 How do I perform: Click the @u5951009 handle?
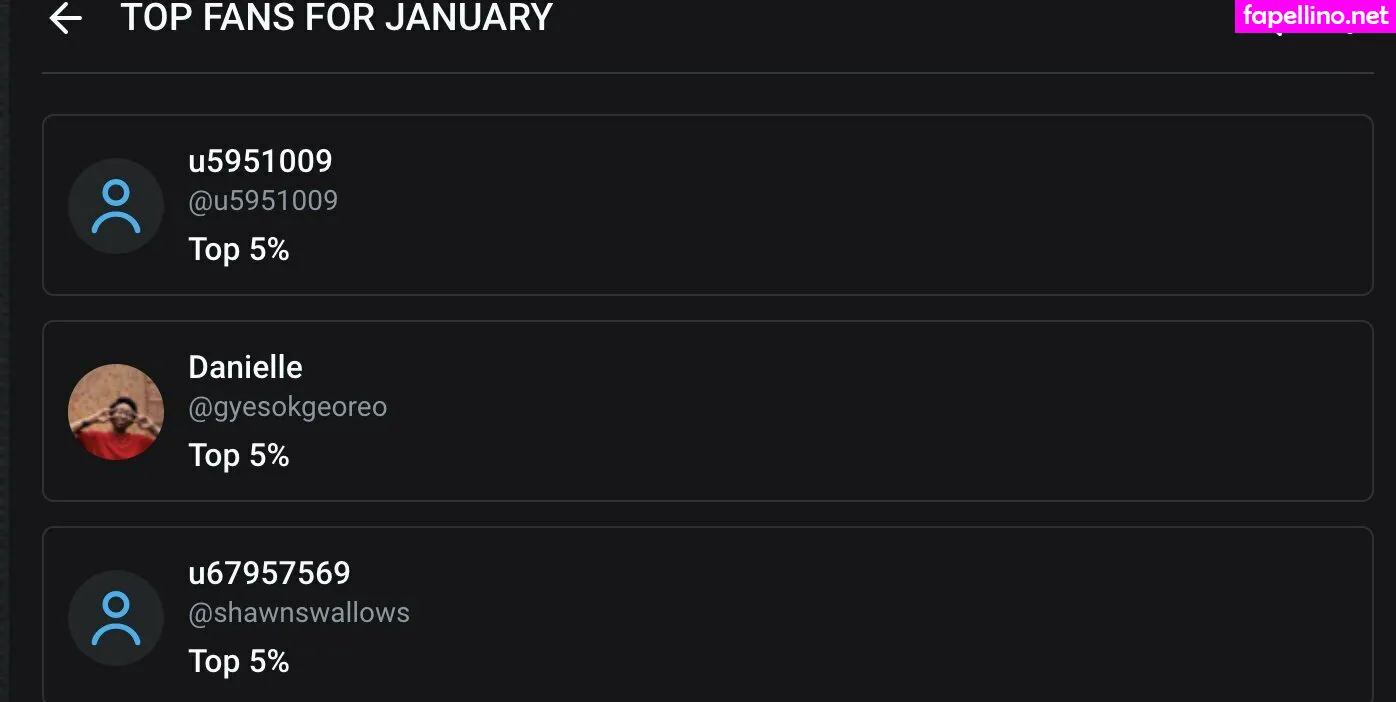click(x=263, y=201)
